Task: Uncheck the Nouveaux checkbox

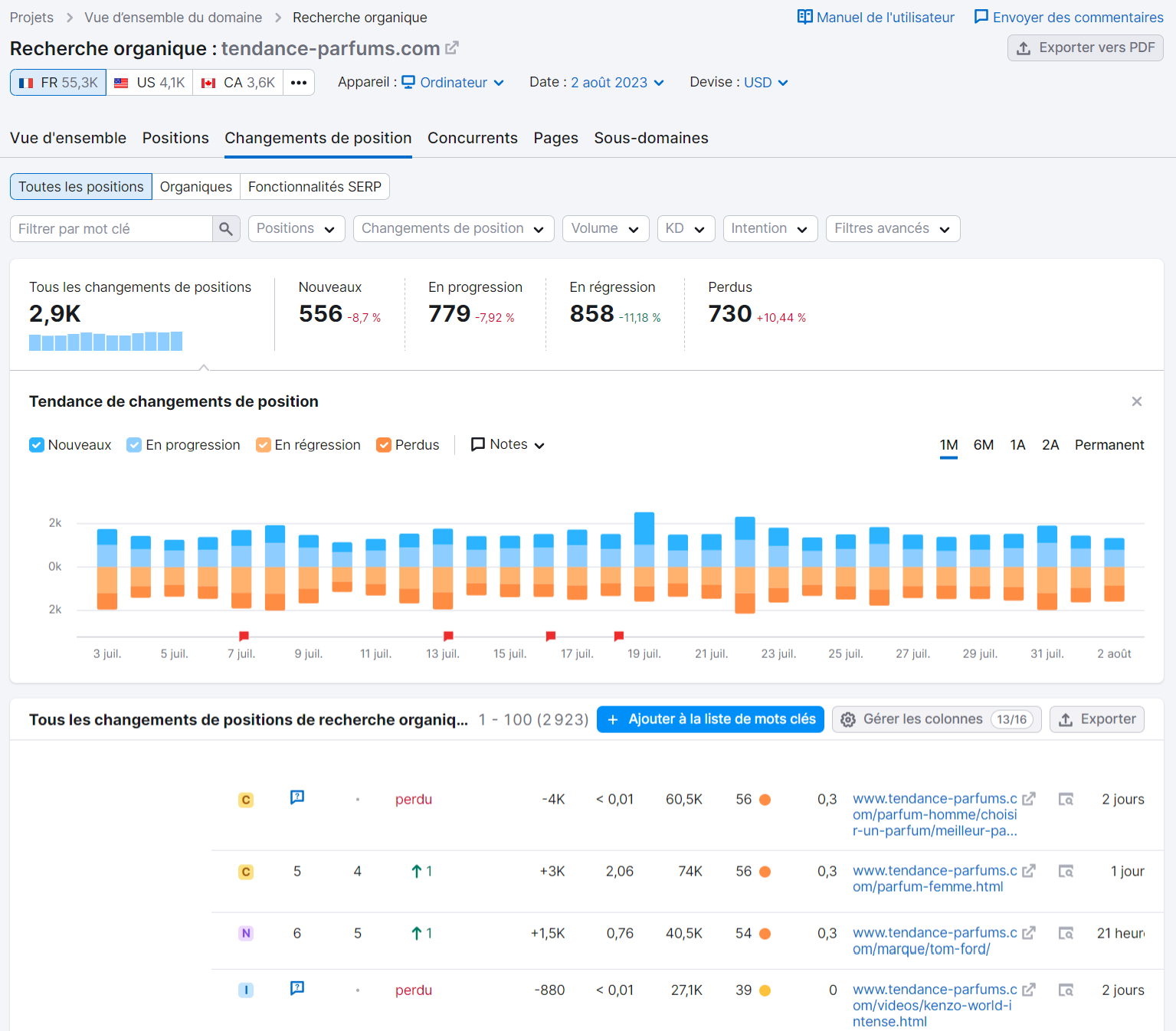Action: click(x=36, y=445)
